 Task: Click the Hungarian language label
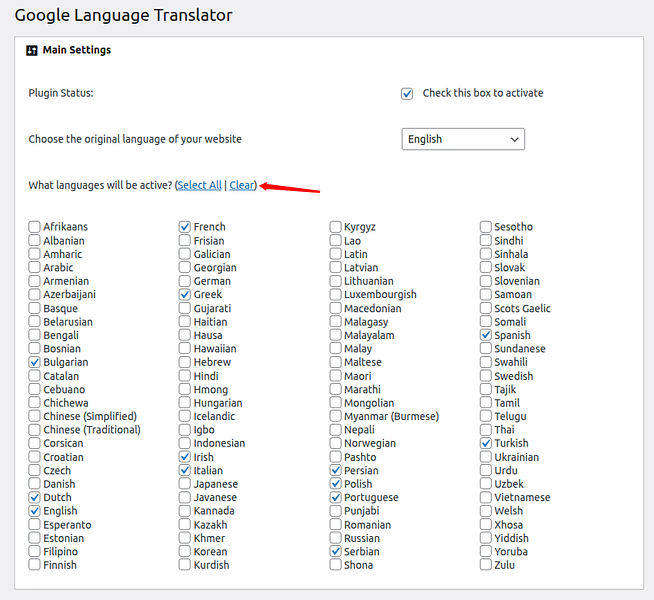(218, 403)
